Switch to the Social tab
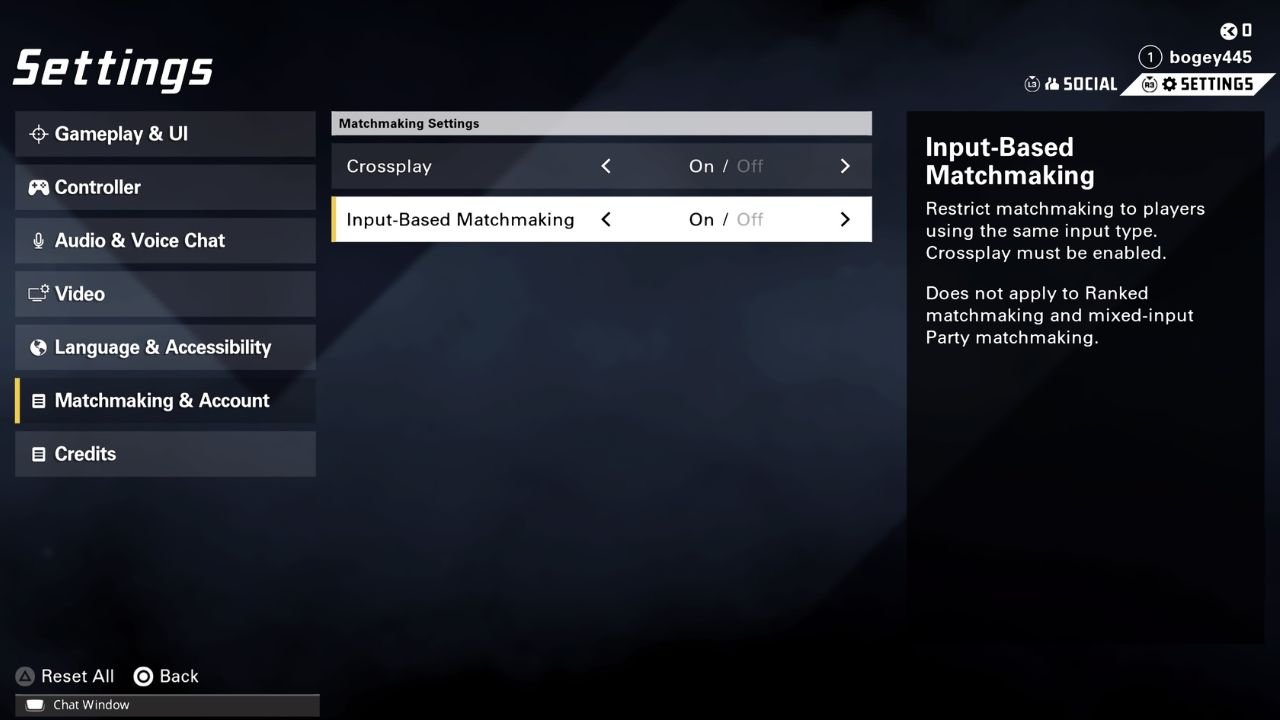1280x720 pixels. (x=1080, y=85)
